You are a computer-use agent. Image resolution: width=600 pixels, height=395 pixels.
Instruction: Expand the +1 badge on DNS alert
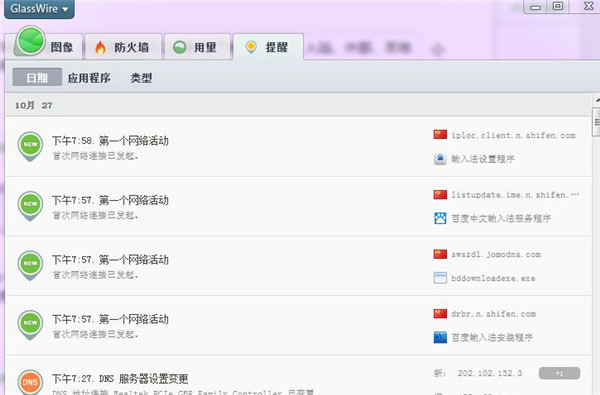coord(559,373)
